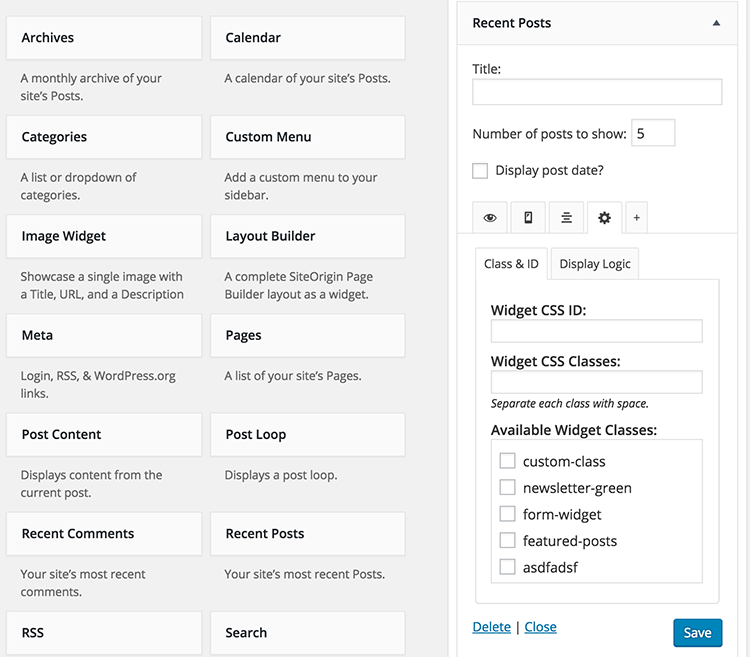This screenshot has width=750, height=657.
Task: Focus the widget Title text field
Action: click(597, 93)
